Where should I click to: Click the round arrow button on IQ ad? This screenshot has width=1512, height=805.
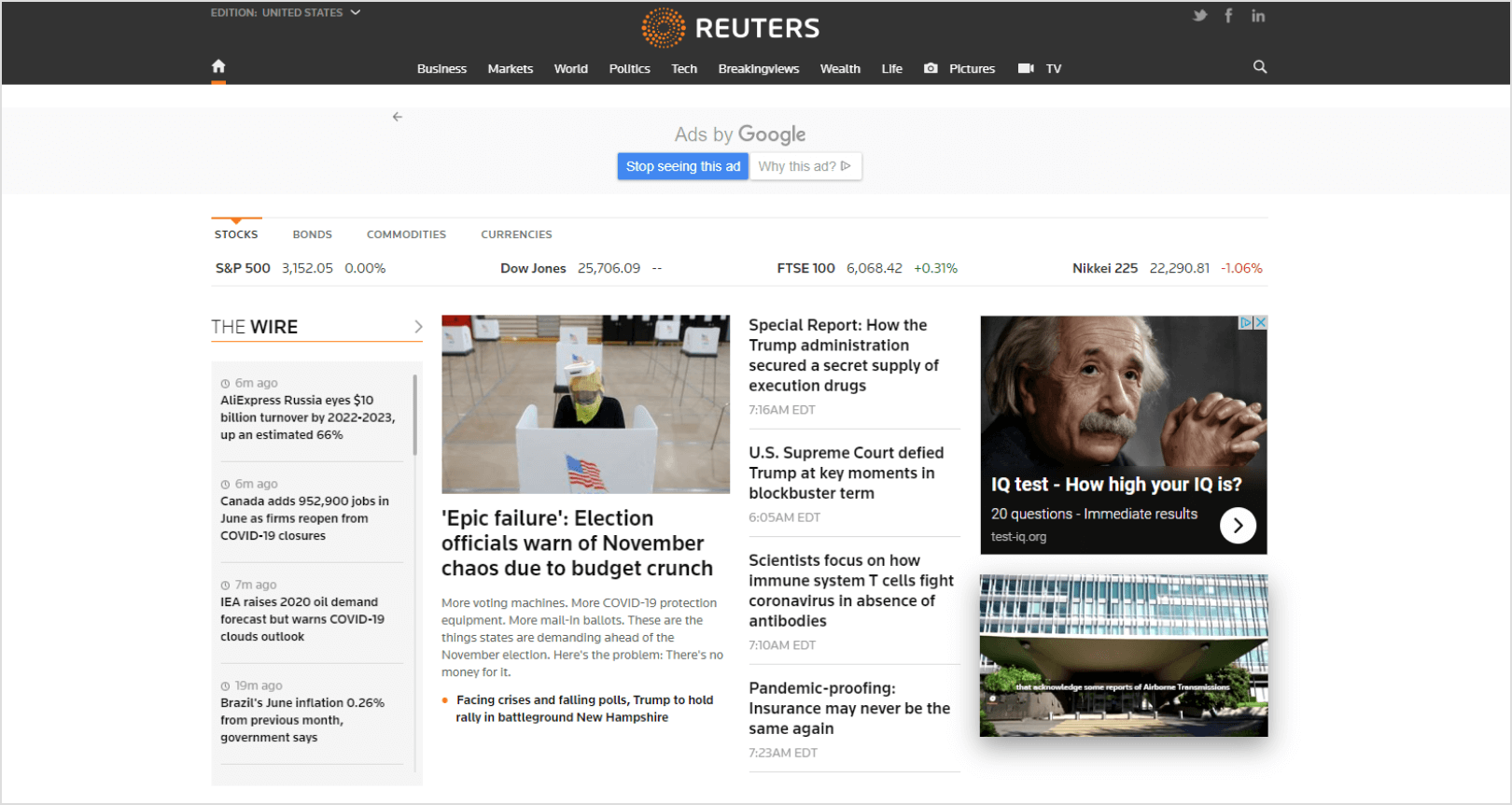tap(1238, 526)
